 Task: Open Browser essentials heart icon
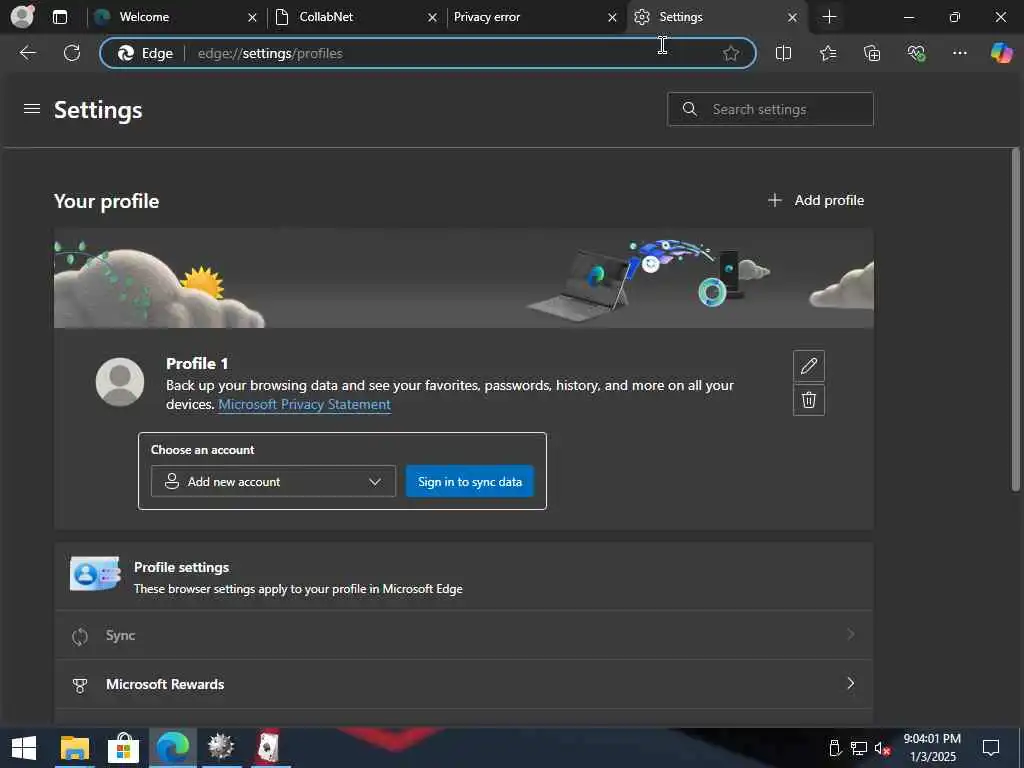[x=916, y=53]
